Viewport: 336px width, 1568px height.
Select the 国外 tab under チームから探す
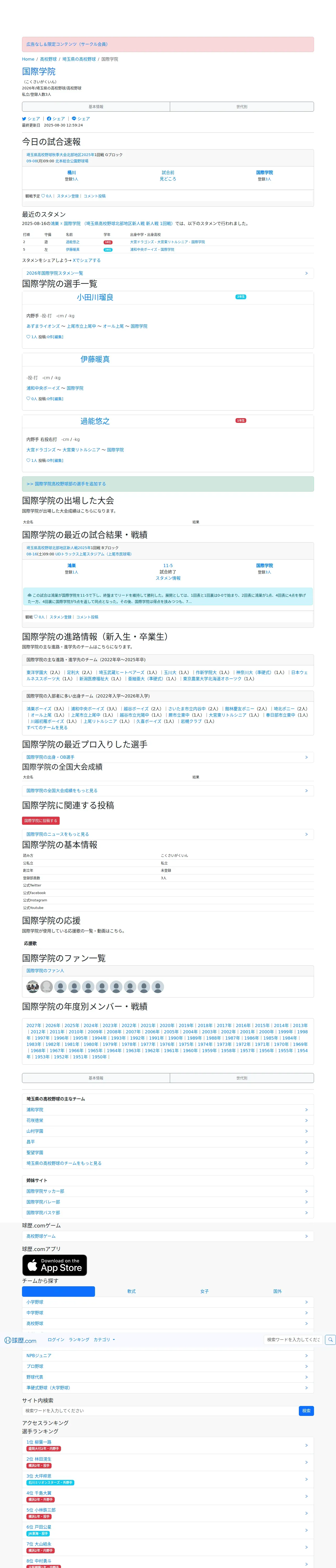tap(277, 1291)
